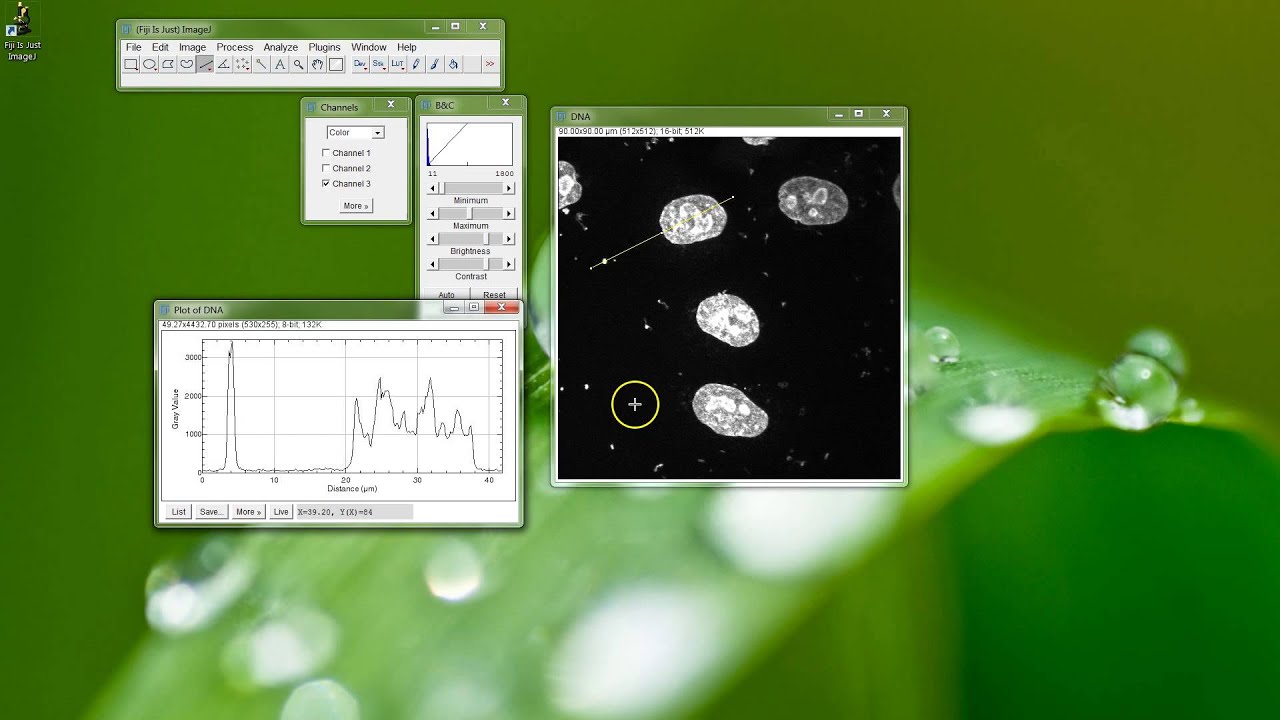This screenshot has width=1280, height=720.
Task: Click the Minimum slider thumb
Action: pos(442,188)
